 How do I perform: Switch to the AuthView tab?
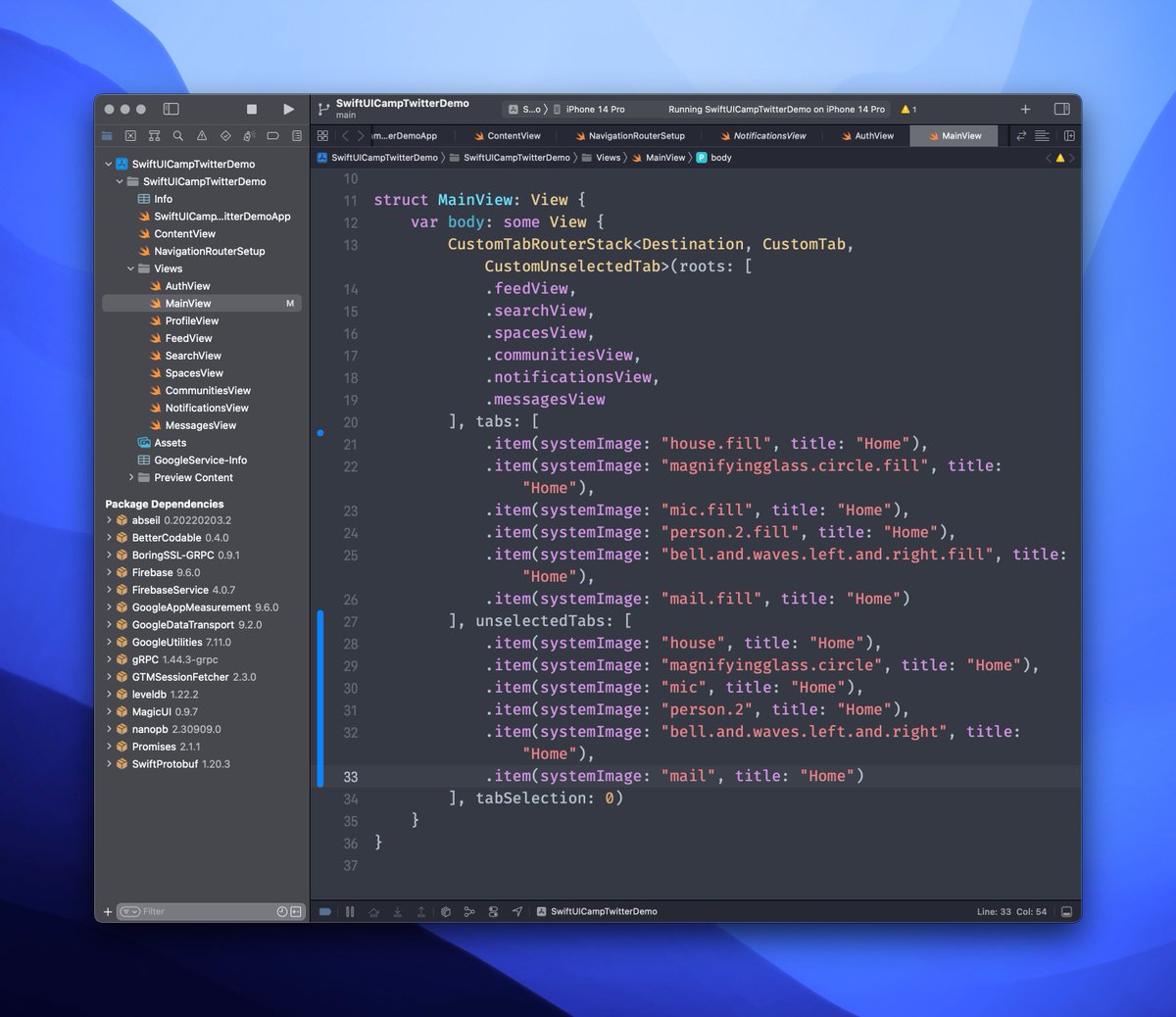(x=868, y=136)
